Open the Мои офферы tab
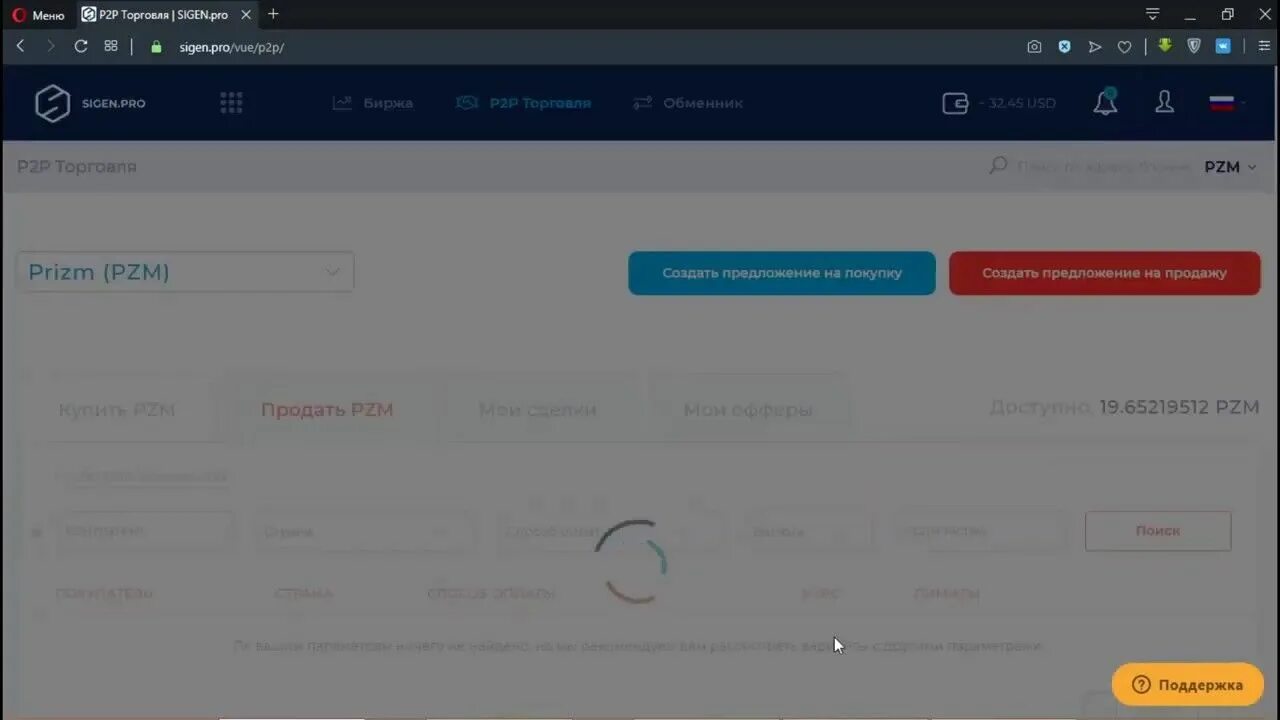The image size is (1280, 720). 748,410
